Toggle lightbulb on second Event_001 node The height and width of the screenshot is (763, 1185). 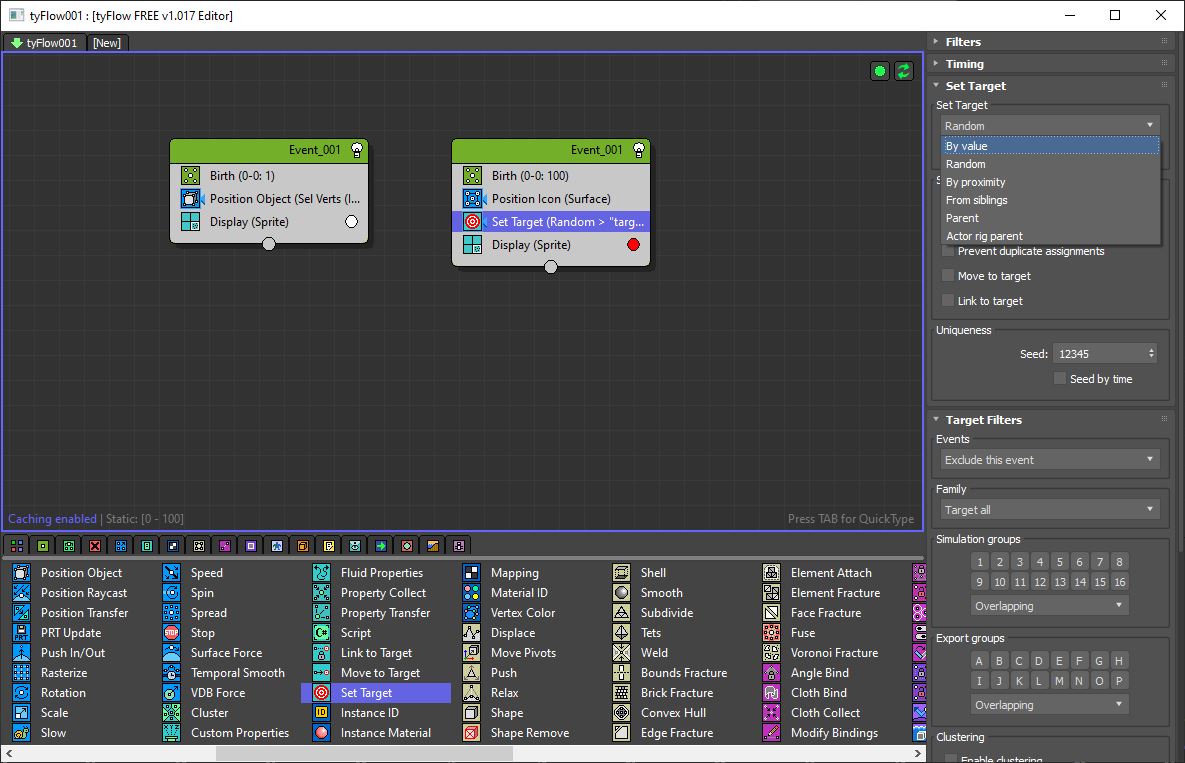639,150
